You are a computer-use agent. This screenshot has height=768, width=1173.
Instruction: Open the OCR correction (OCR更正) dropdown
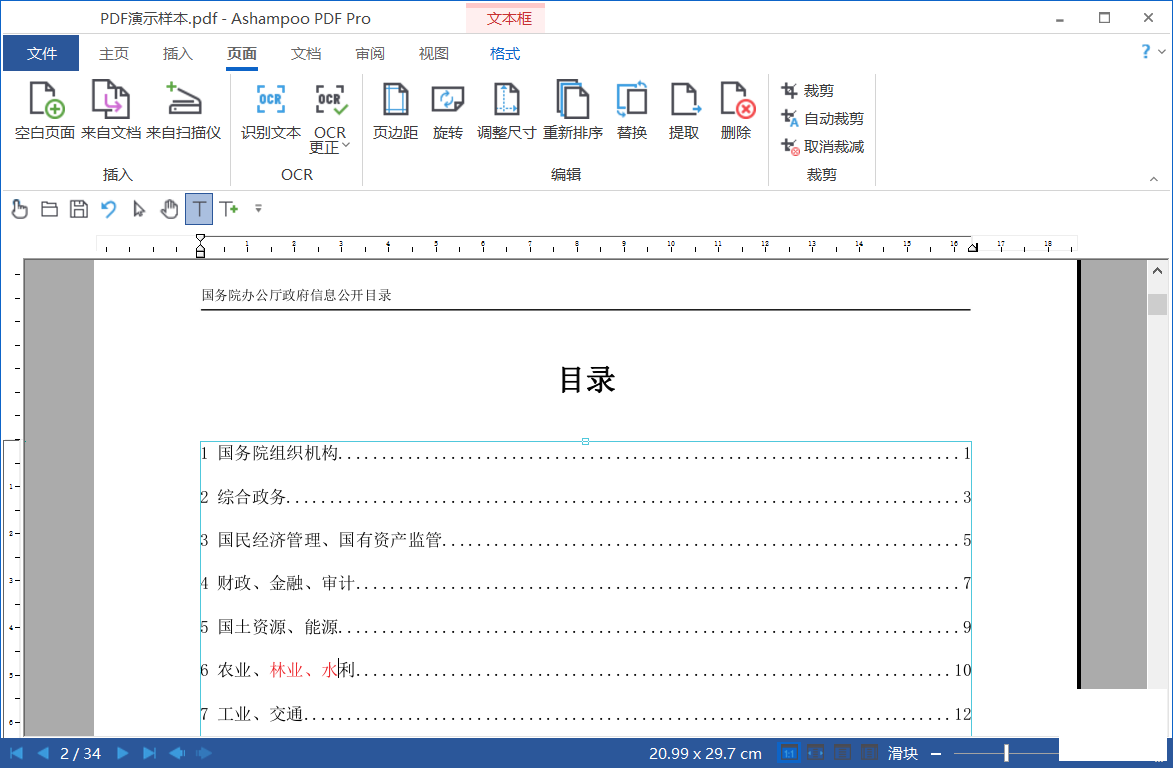[x=330, y=118]
